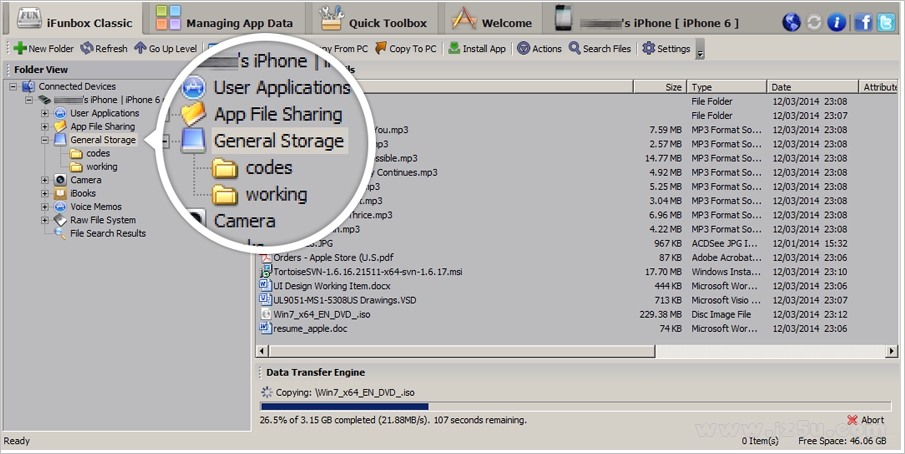The width and height of the screenshot is (905, 454).
Task: Expand the Camera tree node
Action: point(45,180)
